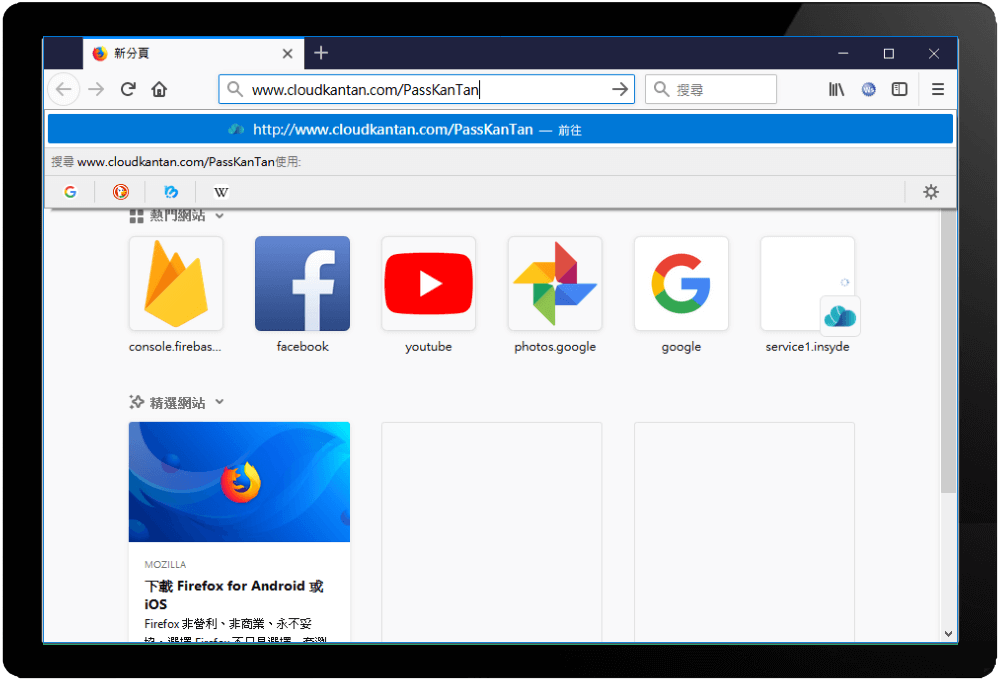Close the Firefox window
Screen dimensions: 1000x680
point(934,54)
